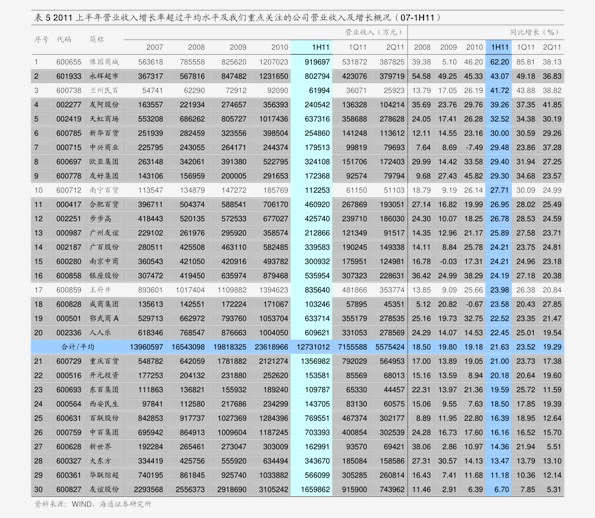Click stock code 600778
This screenshot has width=595, height=518.
pyautogui.click(x=69, y=176)
